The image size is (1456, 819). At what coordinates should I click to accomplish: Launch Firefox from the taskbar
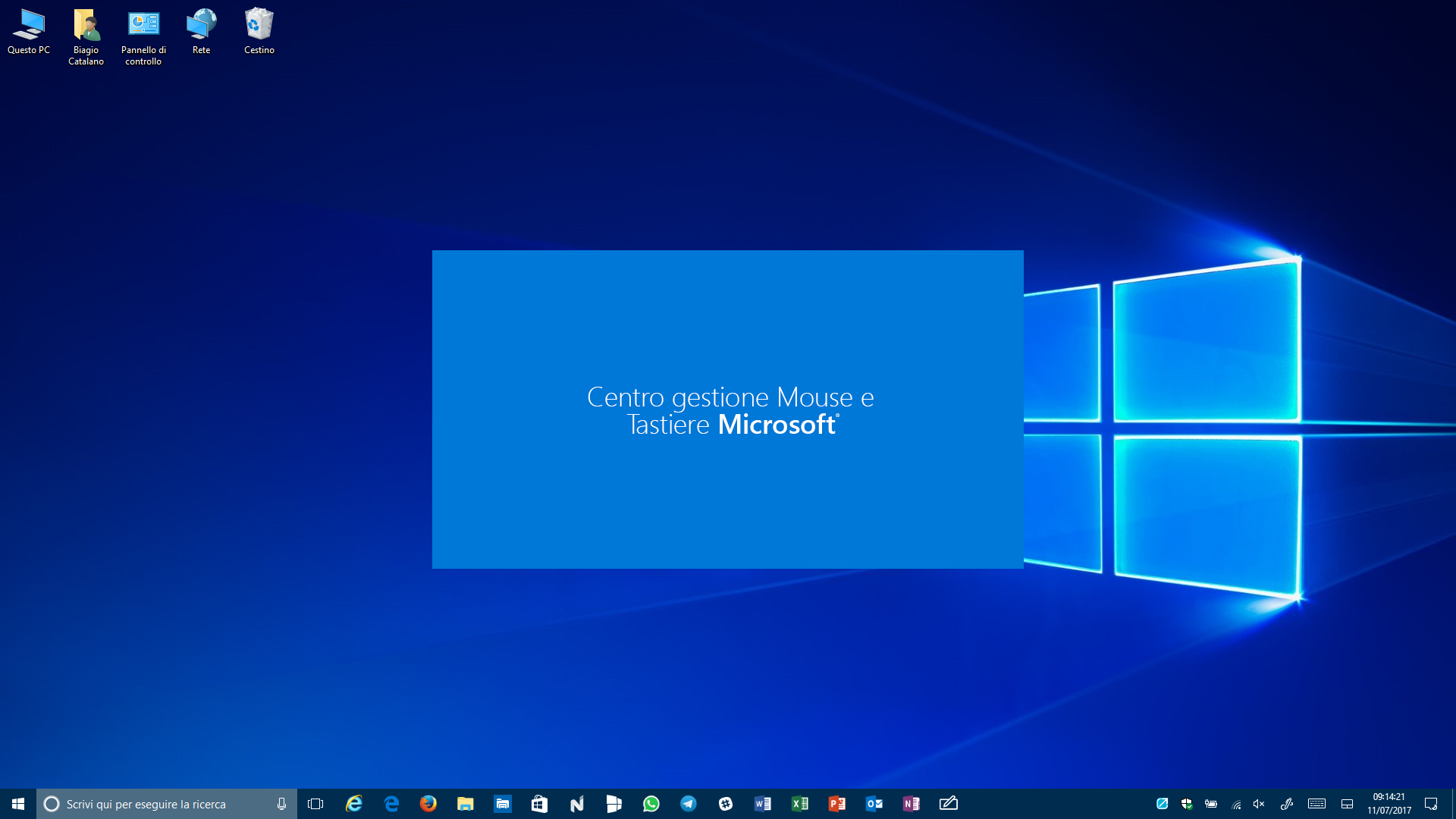point(428,804)
